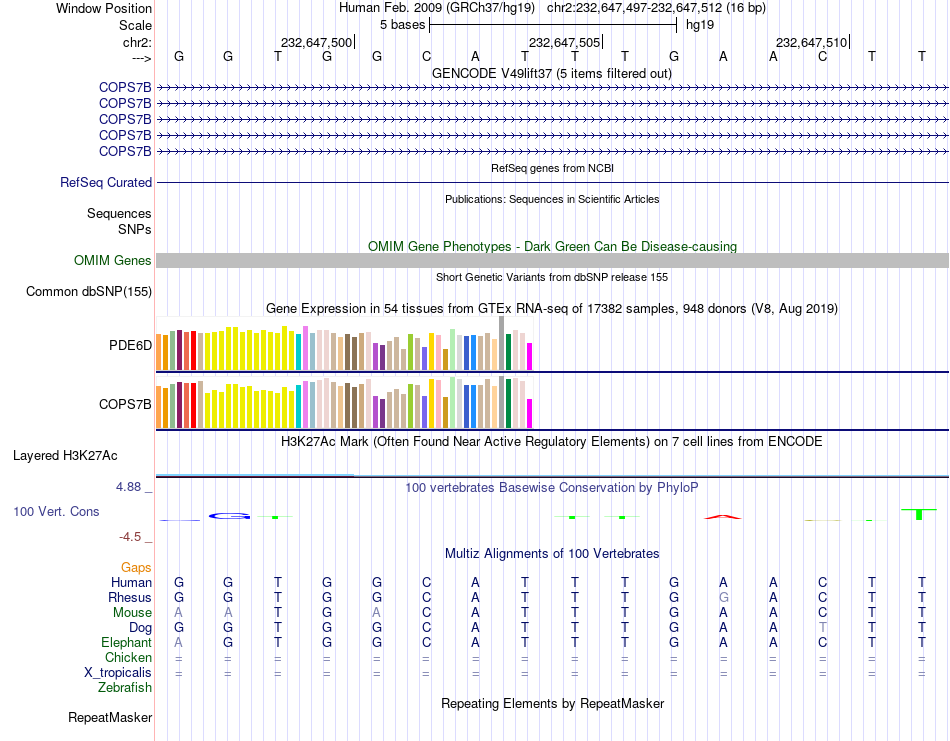Click the light gray T in Dog row
Viewport: 950px width, 741px height.
click(x=822, y=628)
